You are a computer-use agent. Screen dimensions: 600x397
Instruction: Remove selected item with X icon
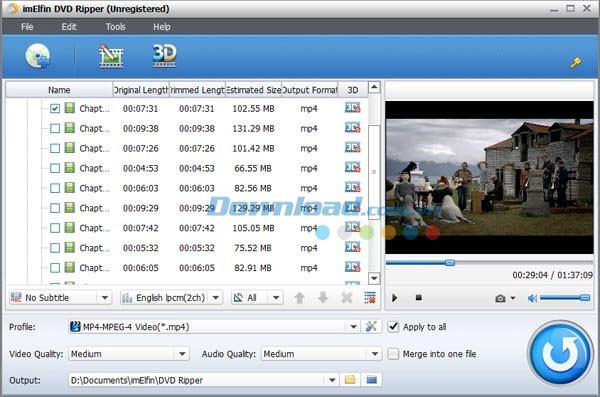[347, 297]
